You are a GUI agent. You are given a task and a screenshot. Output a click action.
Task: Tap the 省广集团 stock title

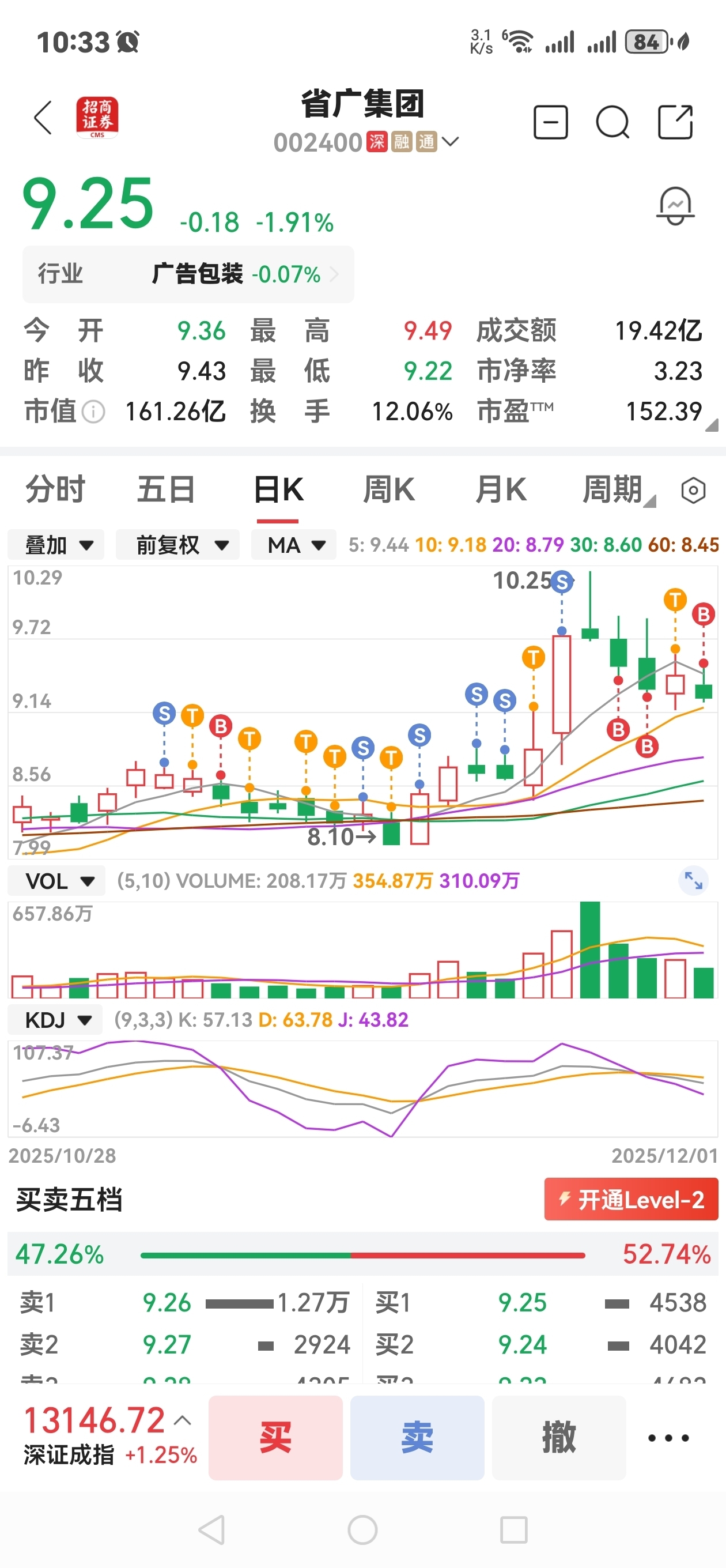point(362,104)
